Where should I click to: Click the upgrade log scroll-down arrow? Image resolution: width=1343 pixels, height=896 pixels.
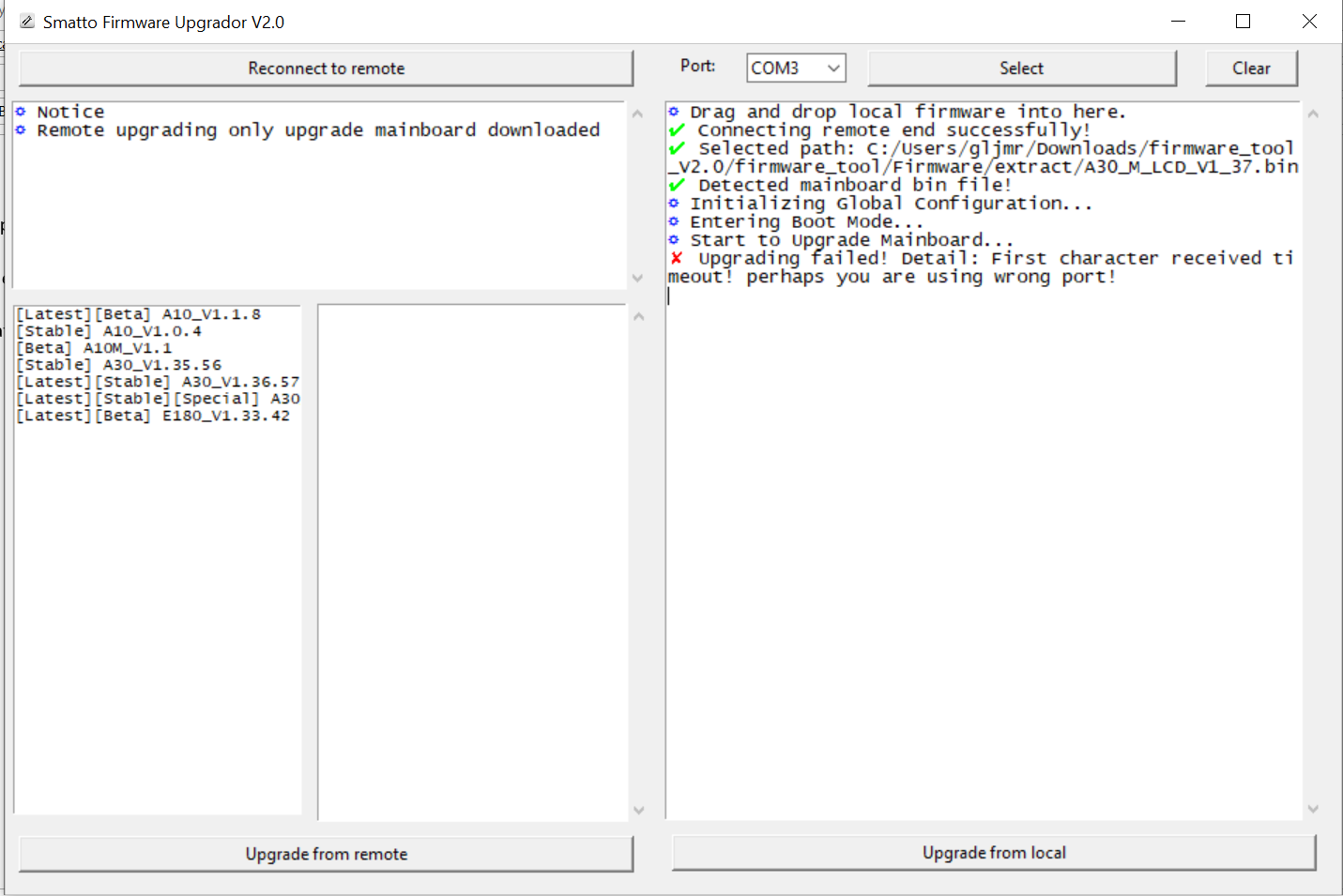[x=1313, y=809]
